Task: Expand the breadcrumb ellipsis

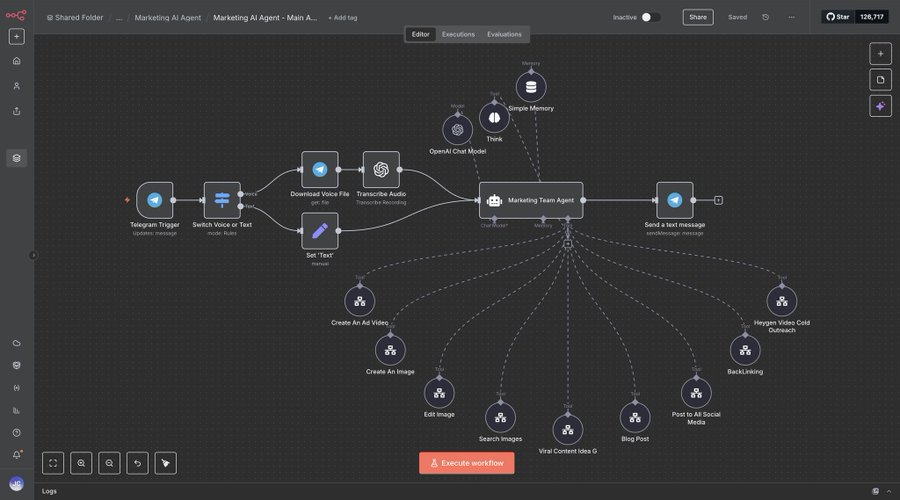Action: [119, 18]
